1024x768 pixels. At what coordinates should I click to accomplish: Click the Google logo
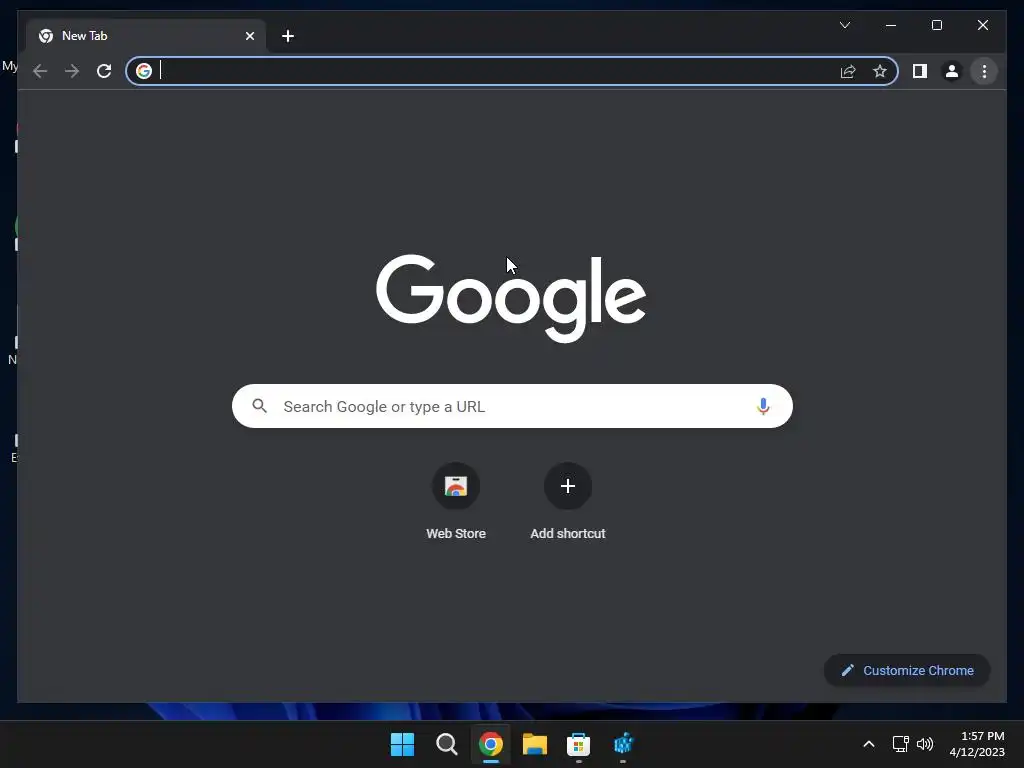click(511, 298)
